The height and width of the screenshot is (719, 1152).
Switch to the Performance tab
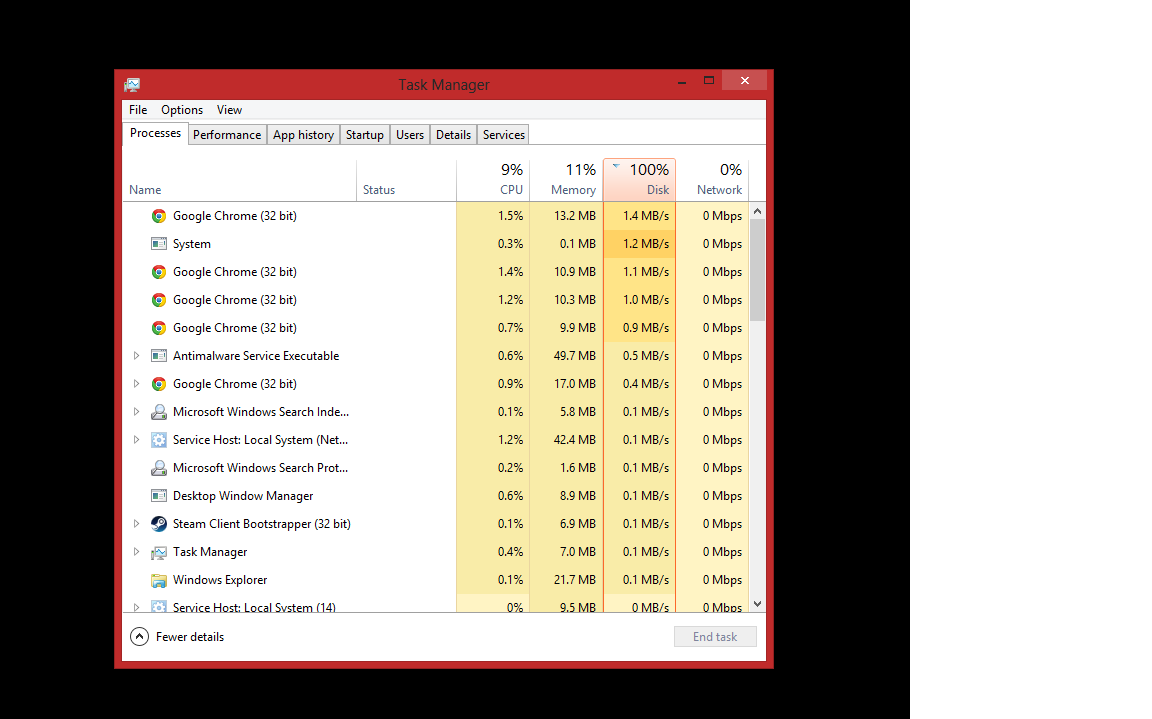(227, 134)
